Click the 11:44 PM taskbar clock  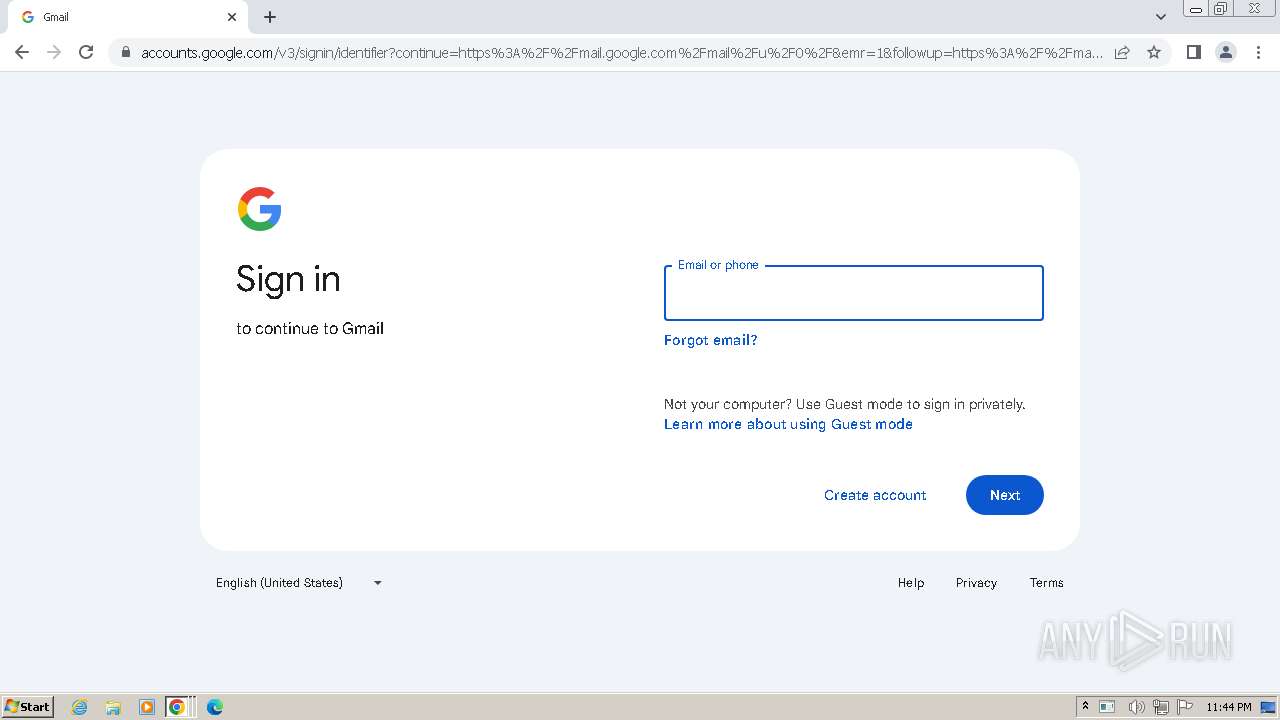tap(1229, 707)
